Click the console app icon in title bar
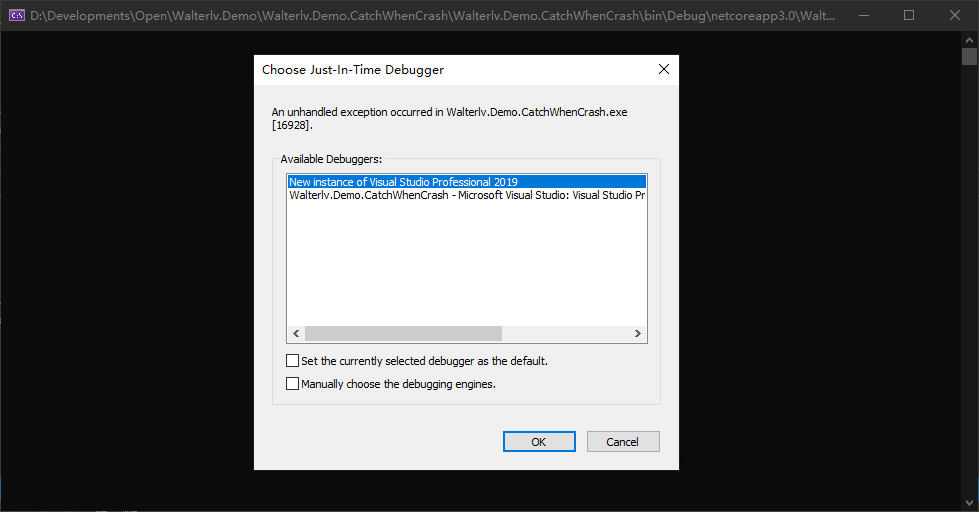The image size is (979, 512). click(16, 16)
